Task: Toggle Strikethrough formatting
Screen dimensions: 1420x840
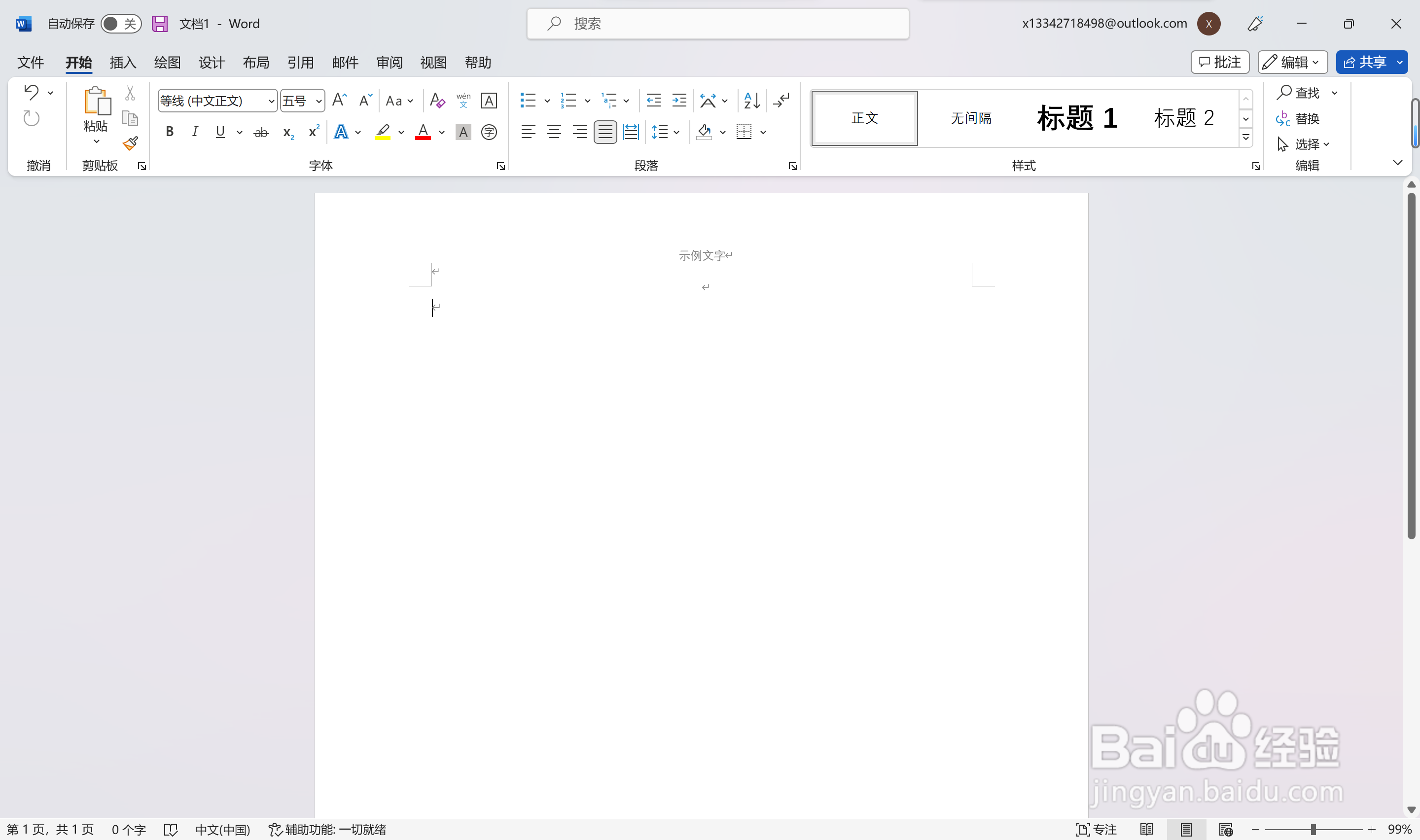Action: (261, 132)
